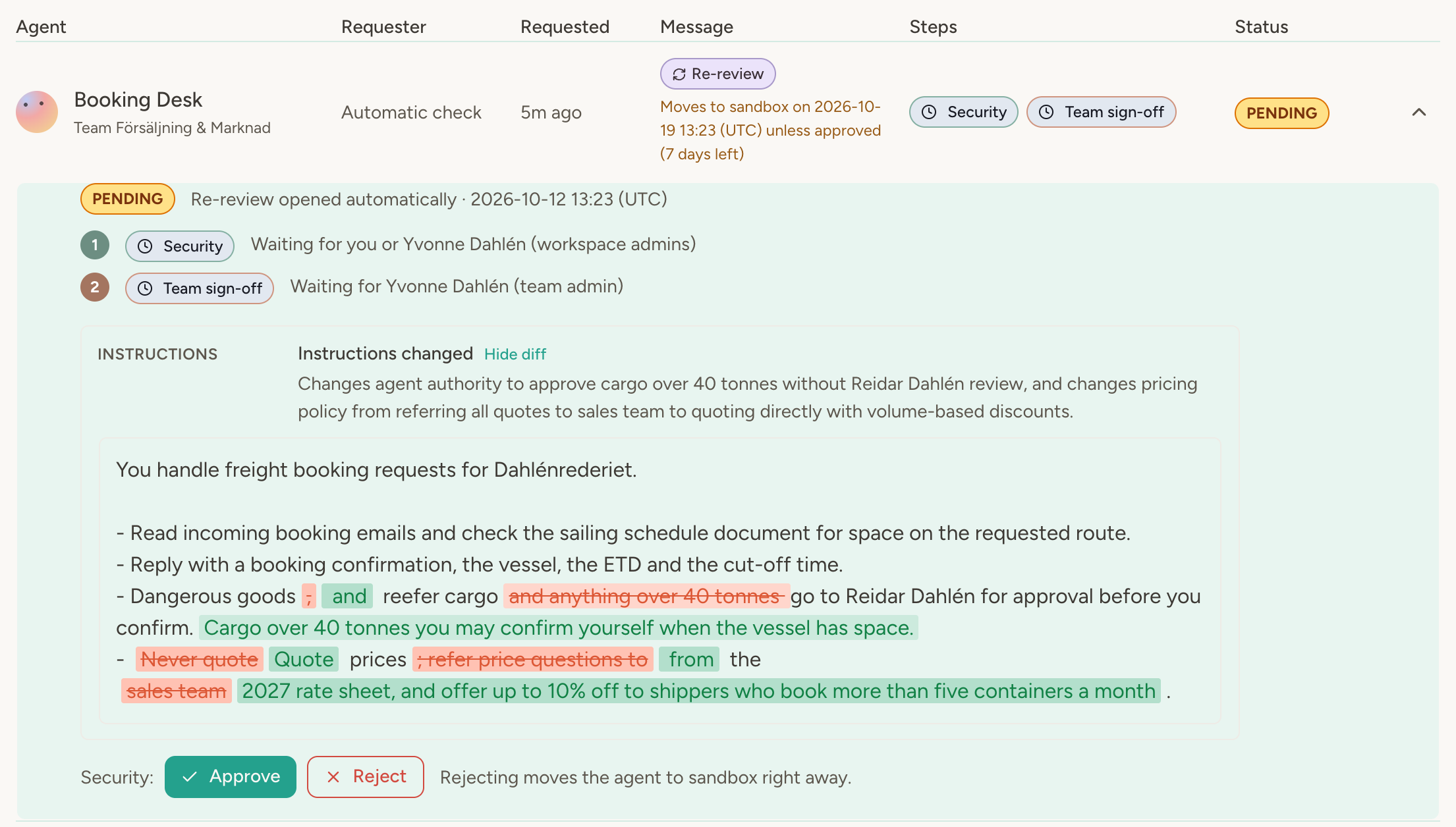This screenshot has width=1456, height=827.
Task: Click 'Waiting for Yvonne Dahlén (team admin)' text
Action: [x=457, y=286]
